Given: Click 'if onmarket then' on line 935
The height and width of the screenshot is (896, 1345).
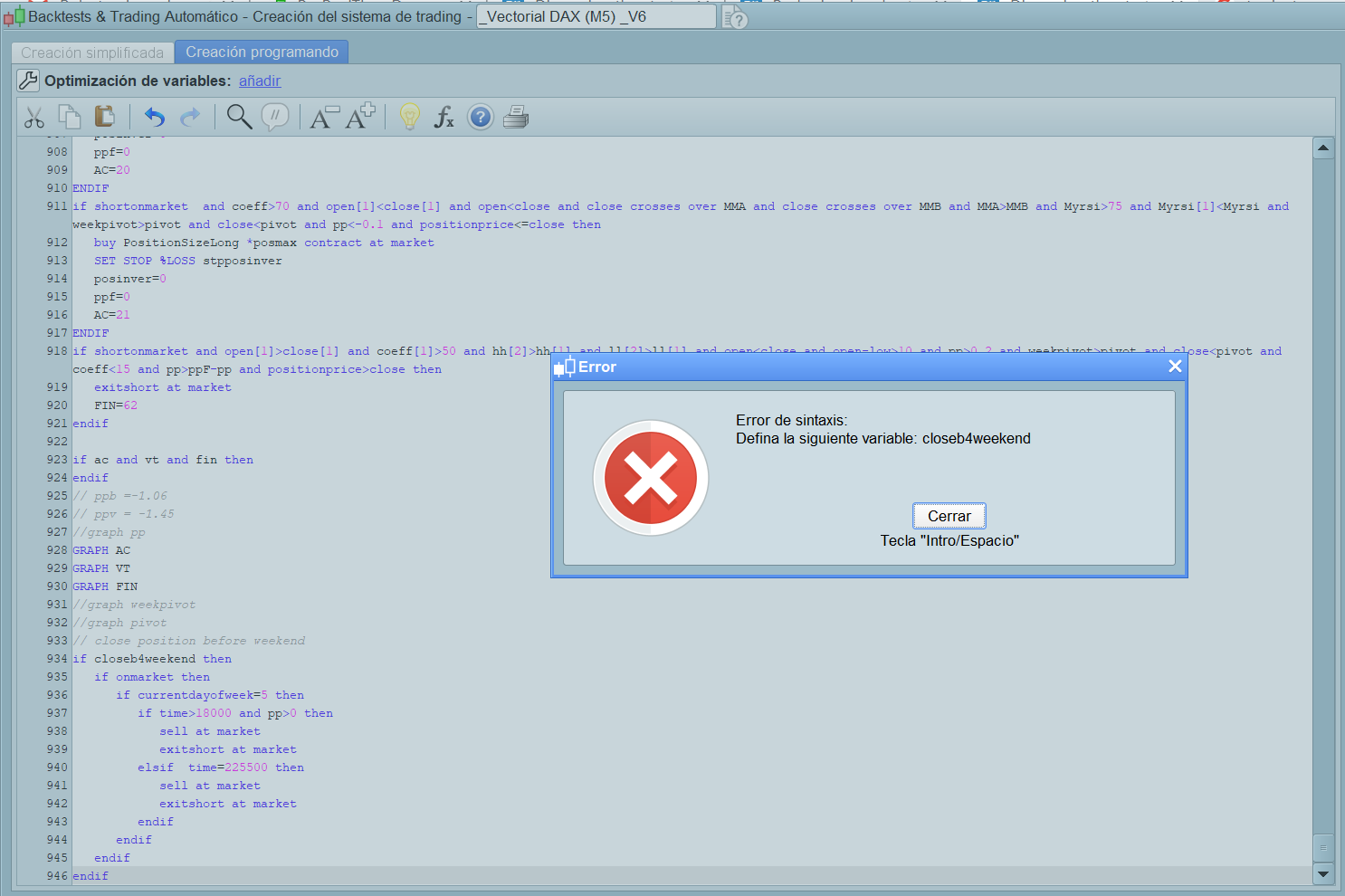Looking at the screenshot, I should click(152, 677).
